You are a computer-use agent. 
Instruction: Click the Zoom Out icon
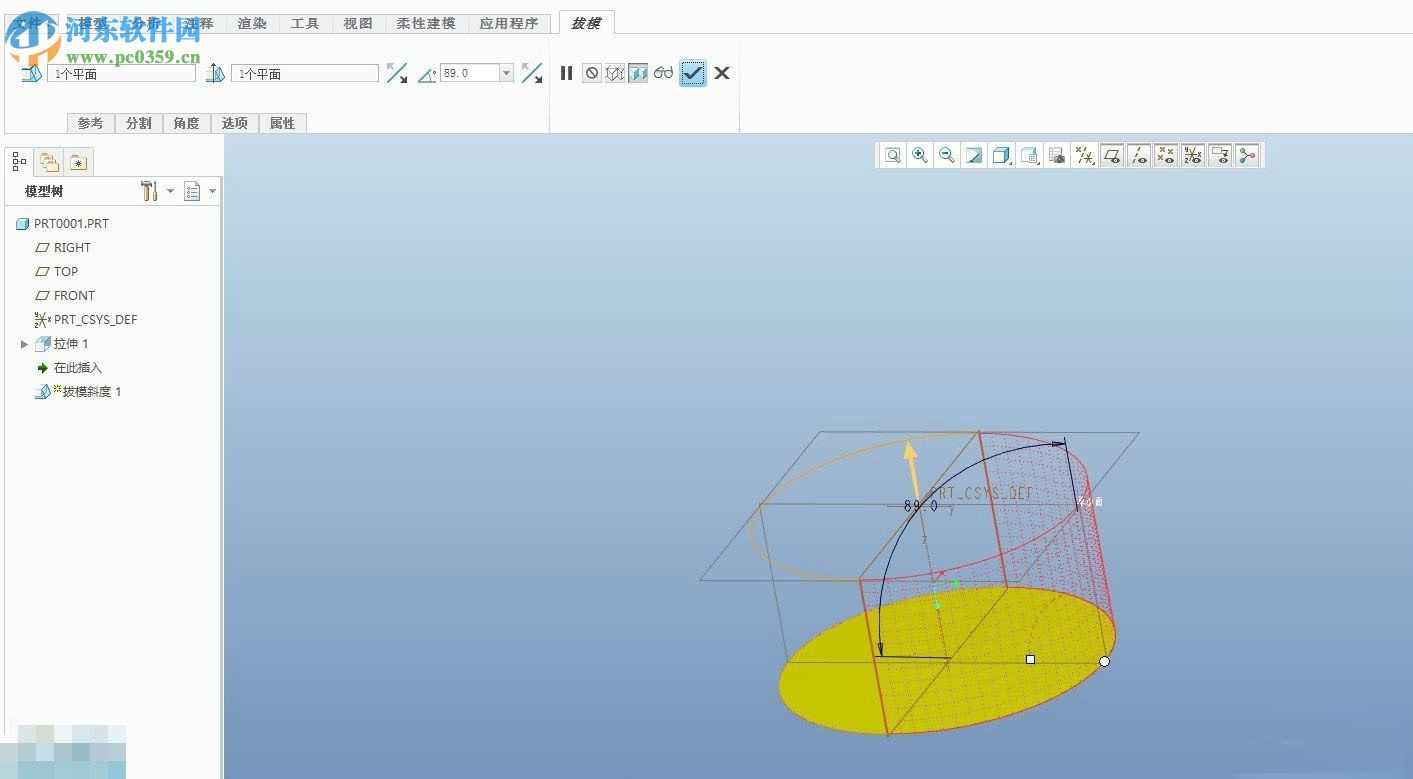(x=947, y=155)
